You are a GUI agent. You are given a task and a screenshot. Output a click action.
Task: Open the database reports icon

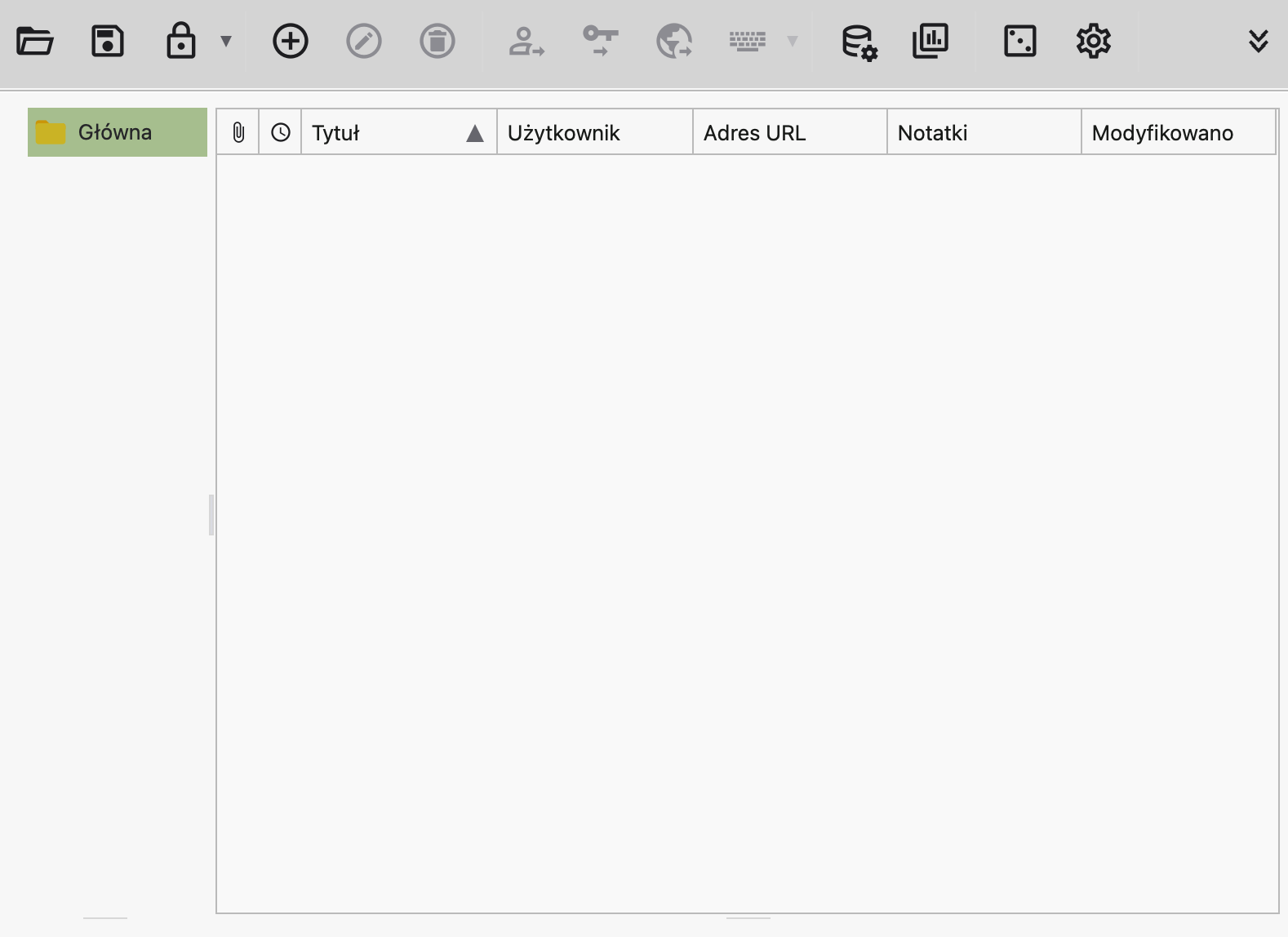tap(930, 41)
